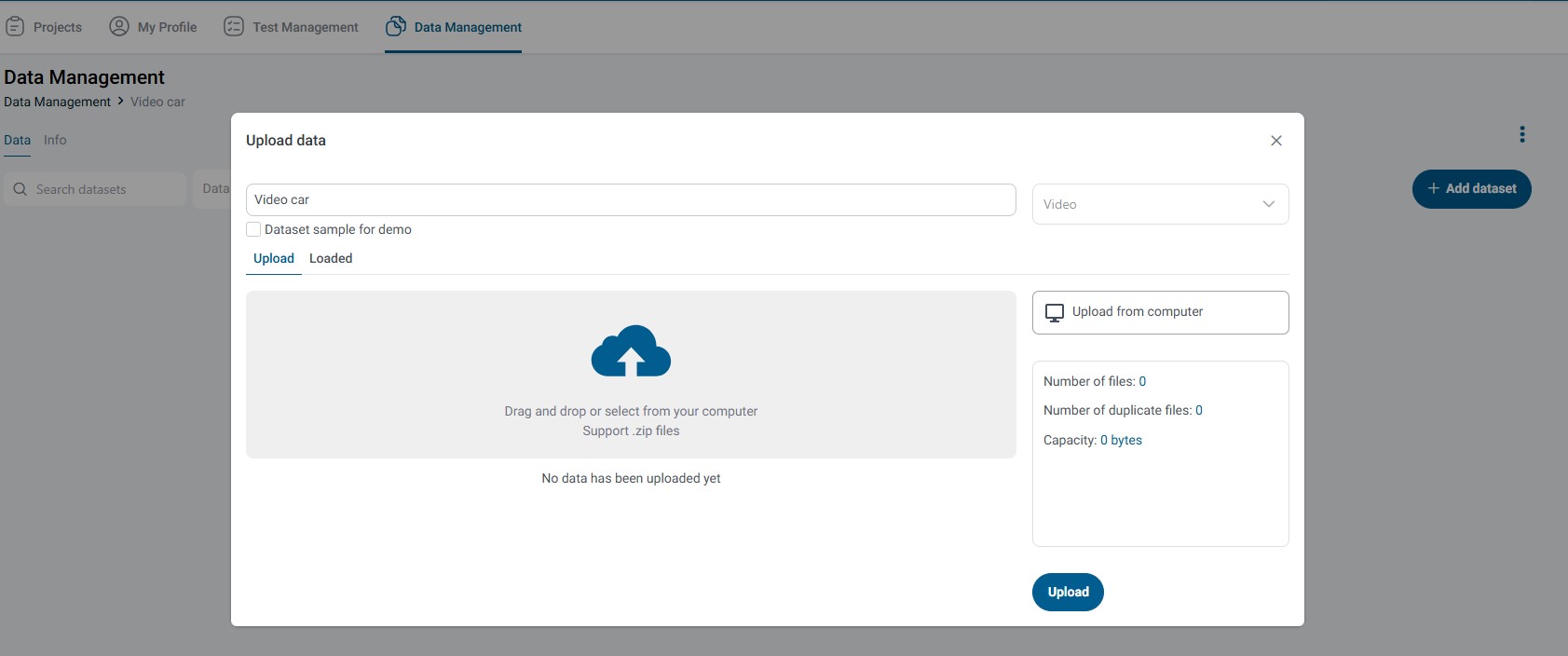Click the cloud upload icon
The width and height of the screenshot is (1568, 656).
tap(631, 351)
